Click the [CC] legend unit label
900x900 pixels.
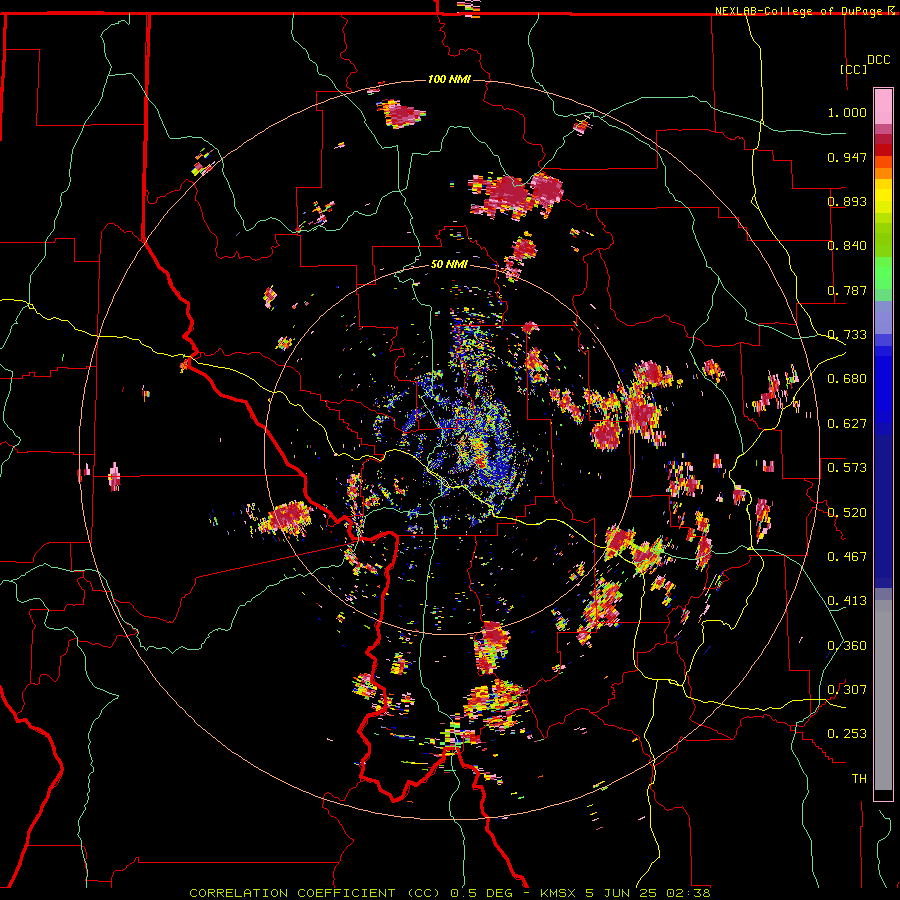[x=854, y=69]
